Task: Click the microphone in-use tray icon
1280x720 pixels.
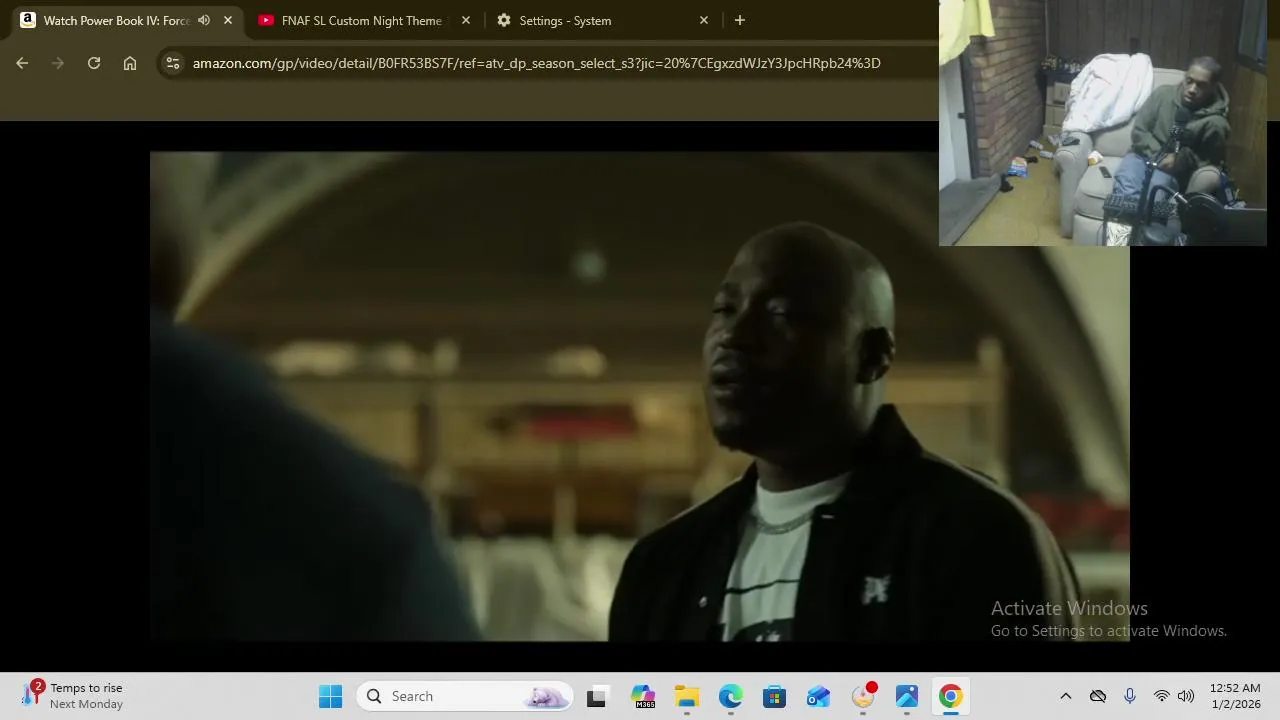Action: [1130, 696]
